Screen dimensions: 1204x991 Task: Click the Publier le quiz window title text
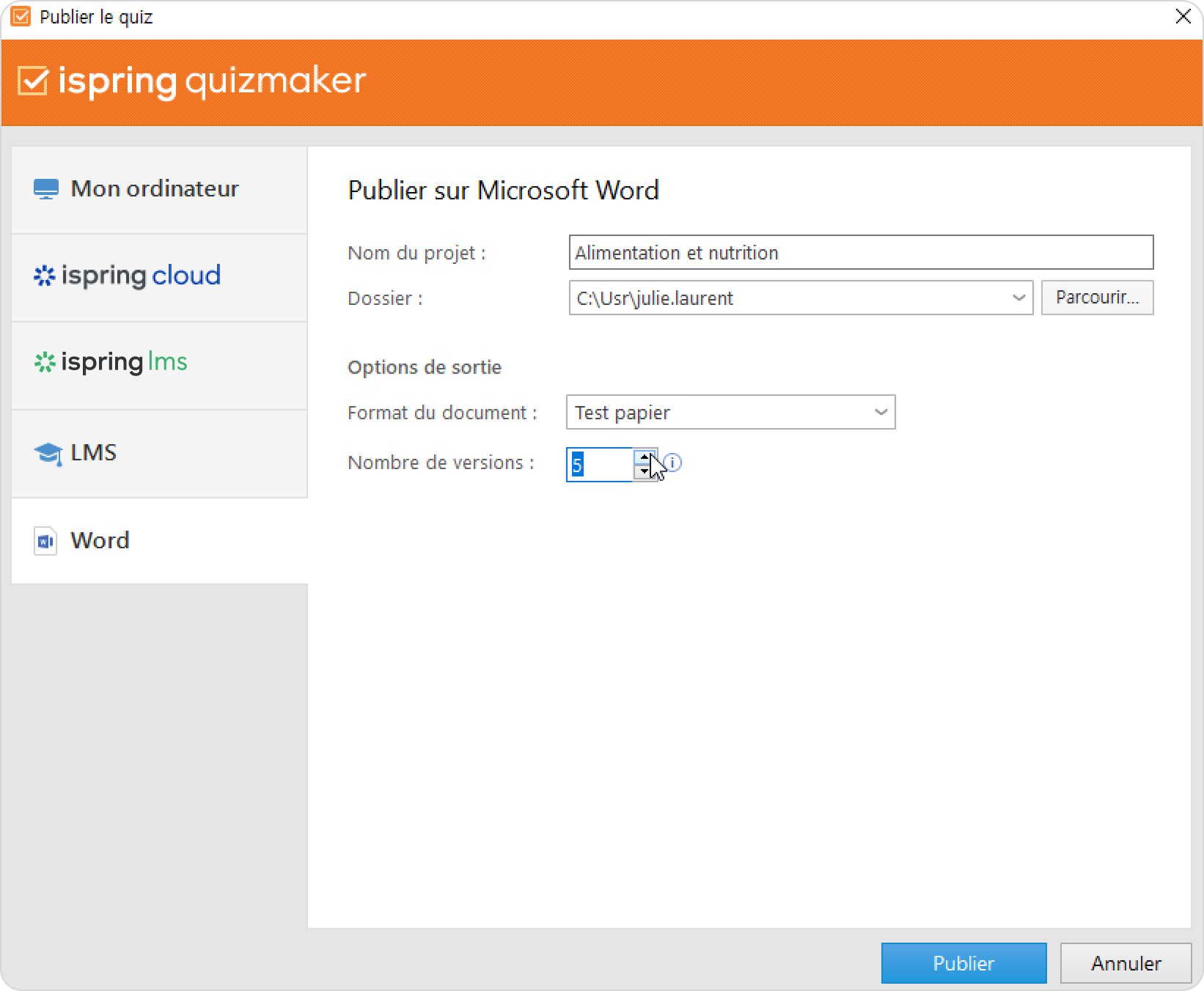coord(96,18)
